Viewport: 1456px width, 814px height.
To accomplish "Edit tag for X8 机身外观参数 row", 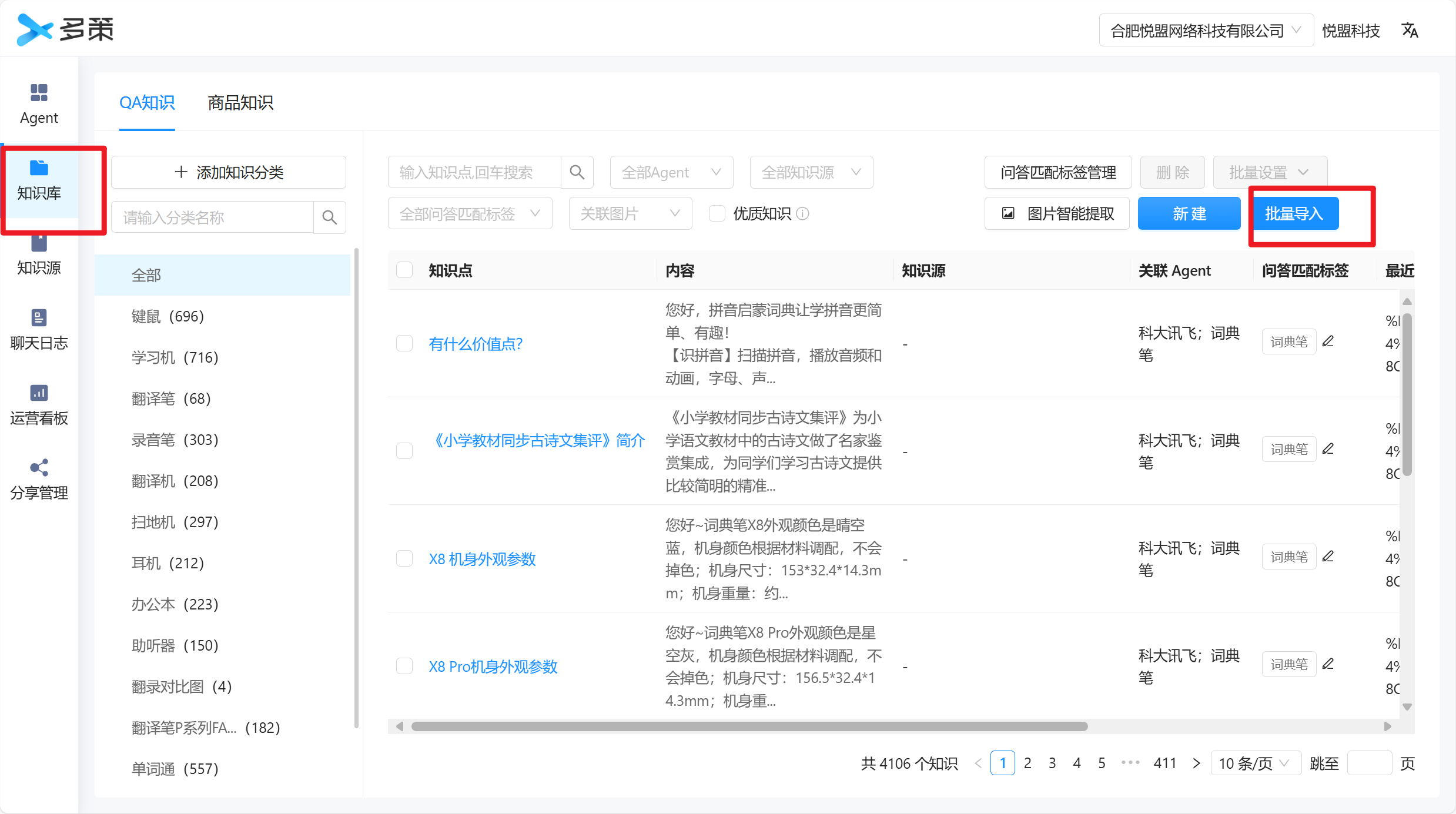I will click(x=1328, y=556).
